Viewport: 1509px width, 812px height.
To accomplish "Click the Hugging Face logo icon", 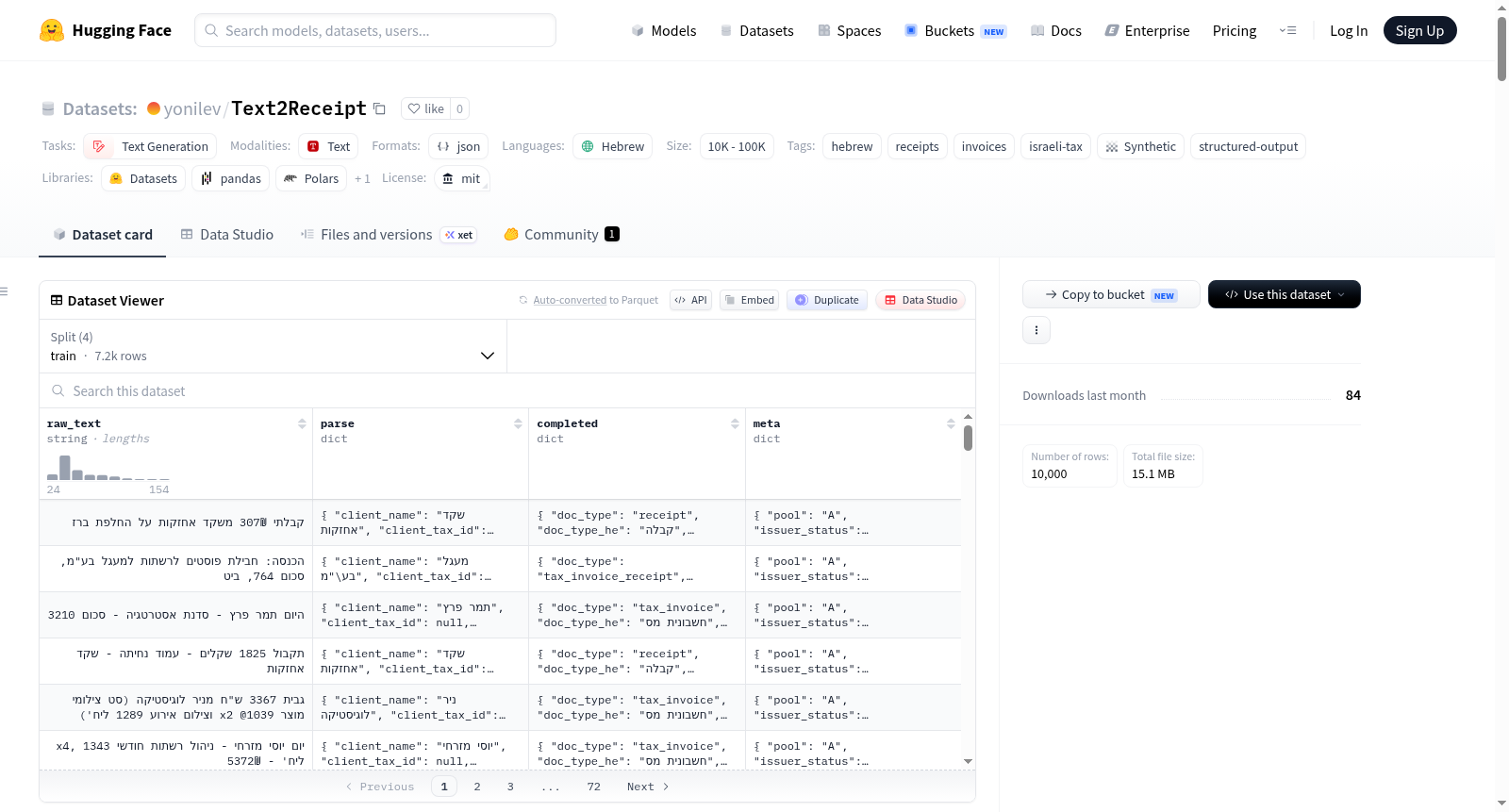I will [52, 30].
